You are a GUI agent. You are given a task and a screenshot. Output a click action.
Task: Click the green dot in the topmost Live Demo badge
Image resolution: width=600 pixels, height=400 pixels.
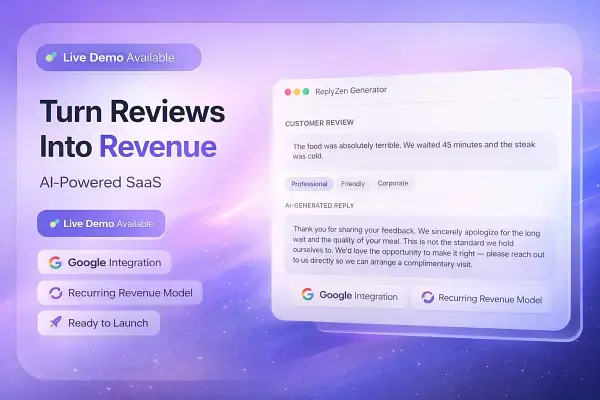coord(51,58)
